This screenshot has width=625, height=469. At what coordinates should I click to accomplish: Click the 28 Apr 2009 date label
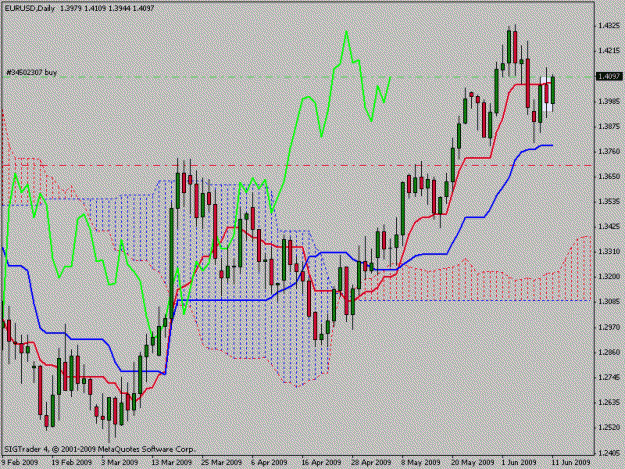(371, 462)
